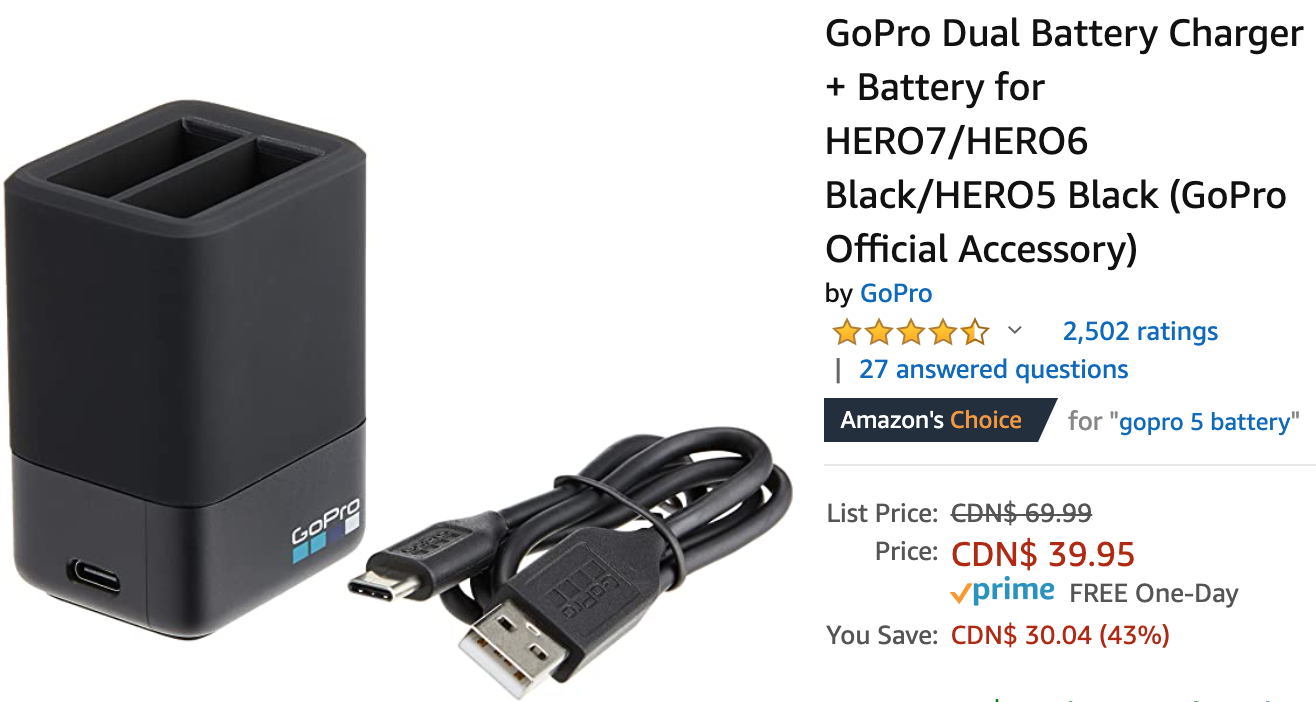Expand the star rating dropdown chevron
Viewport: 1316px width, 702px height.
1014,330
